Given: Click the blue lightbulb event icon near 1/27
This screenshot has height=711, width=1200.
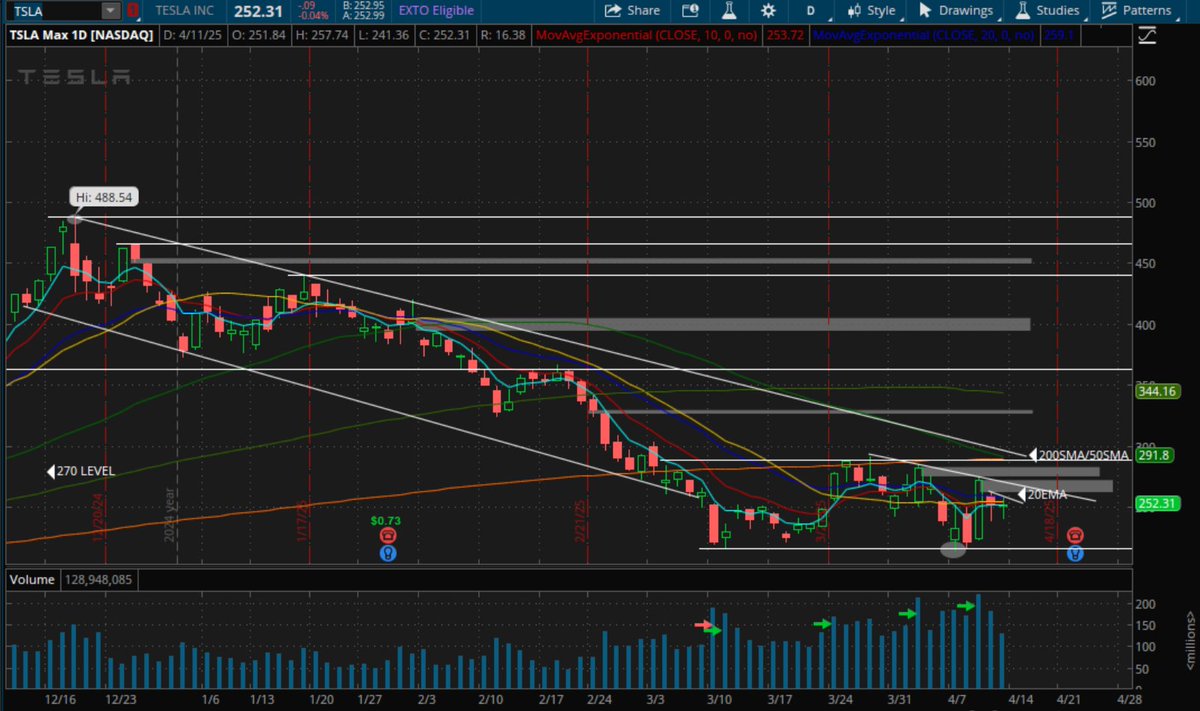Looking at the screenshot, I should [x=387, y=553].
